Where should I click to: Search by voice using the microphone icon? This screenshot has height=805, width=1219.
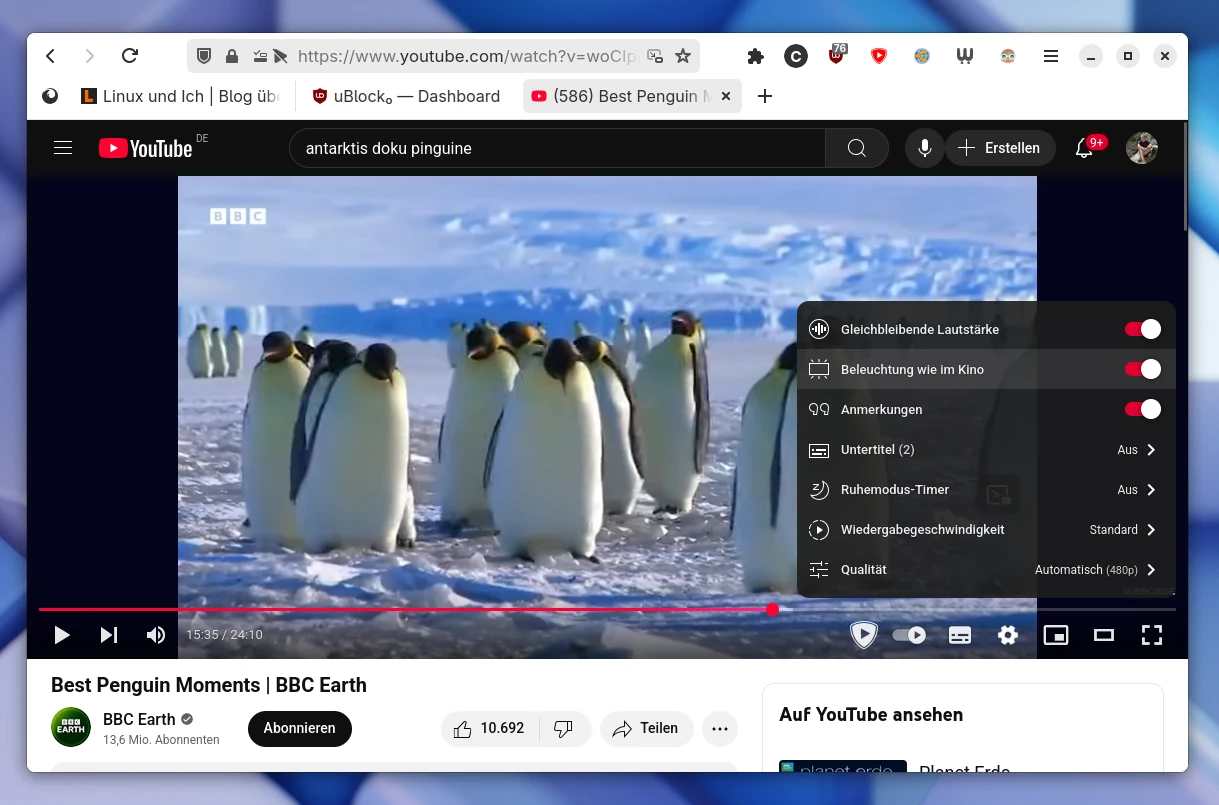924,148
